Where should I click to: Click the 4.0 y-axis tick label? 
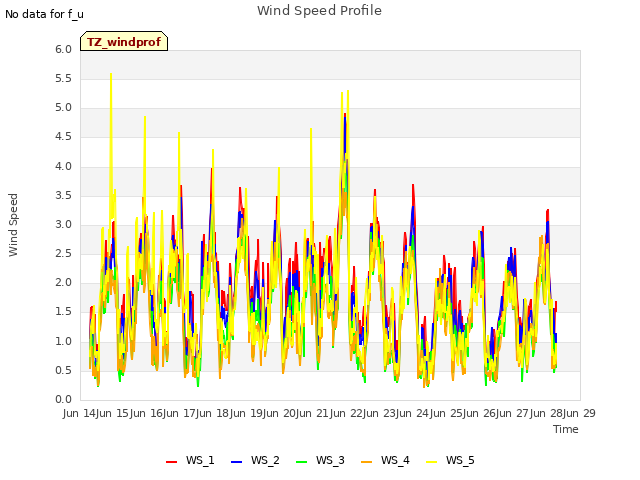63,166
